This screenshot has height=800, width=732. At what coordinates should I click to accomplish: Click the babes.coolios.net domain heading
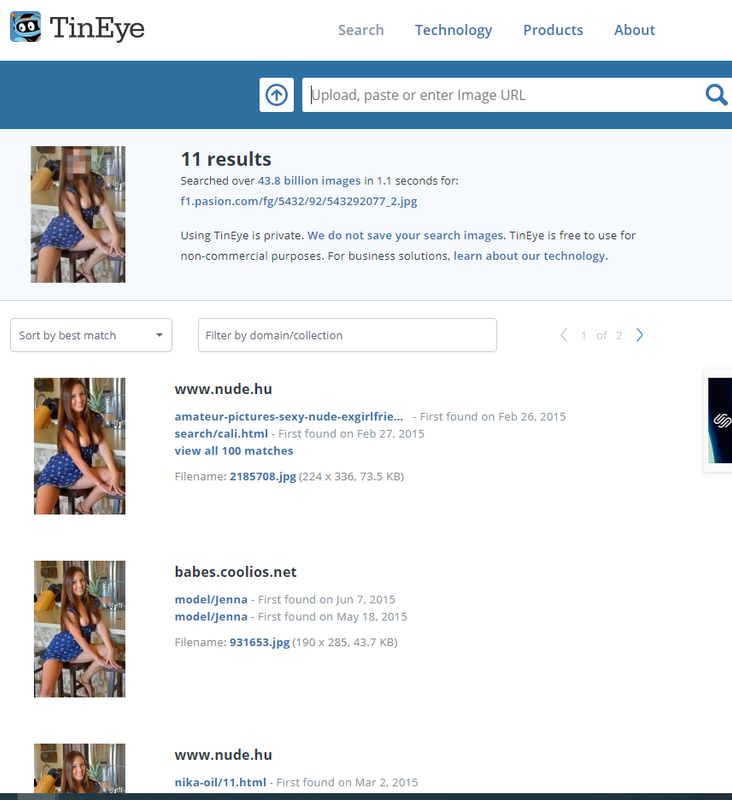(x=236, y=572)
